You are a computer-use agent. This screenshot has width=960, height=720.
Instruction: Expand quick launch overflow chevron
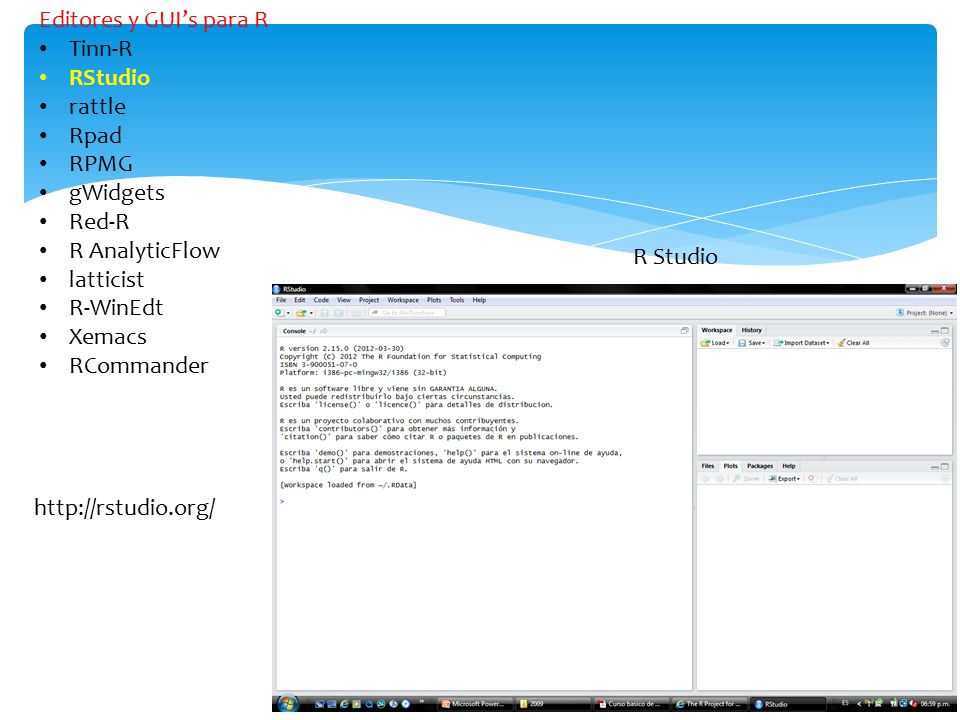(422, 702)
